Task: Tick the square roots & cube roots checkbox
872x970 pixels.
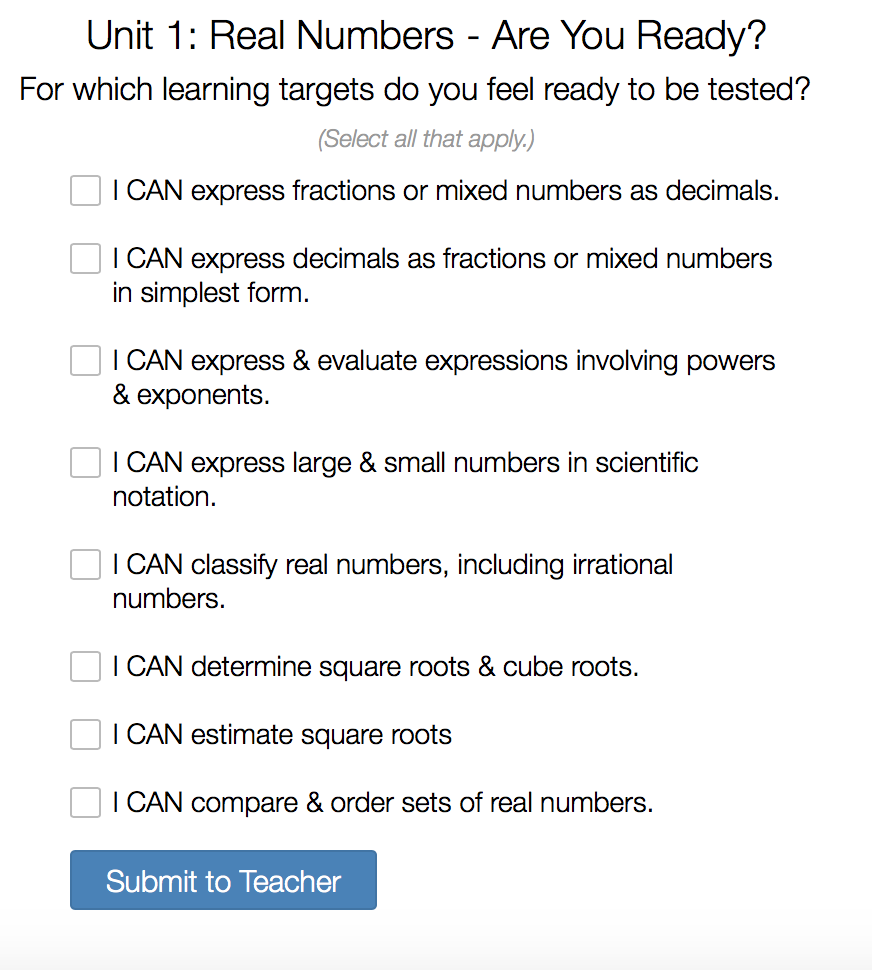Action: click(86, 667)
